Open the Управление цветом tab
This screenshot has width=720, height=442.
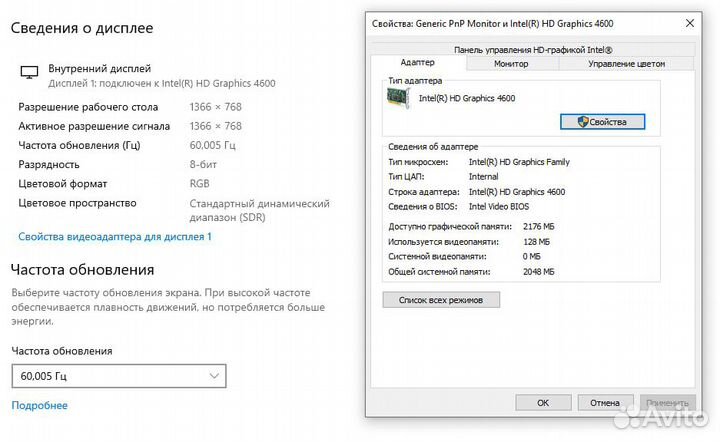click(626, 64)
